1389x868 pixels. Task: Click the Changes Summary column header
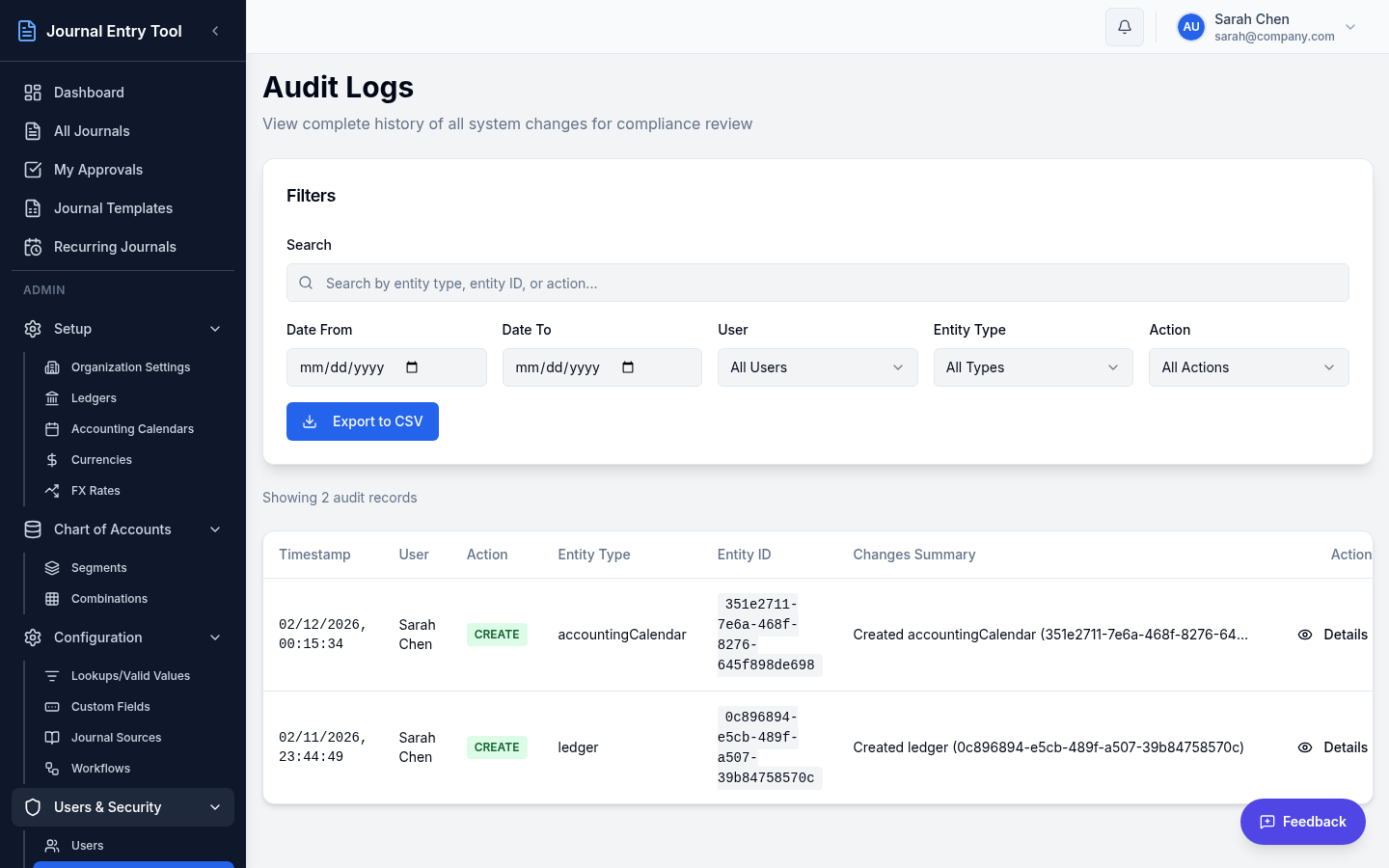913,555
